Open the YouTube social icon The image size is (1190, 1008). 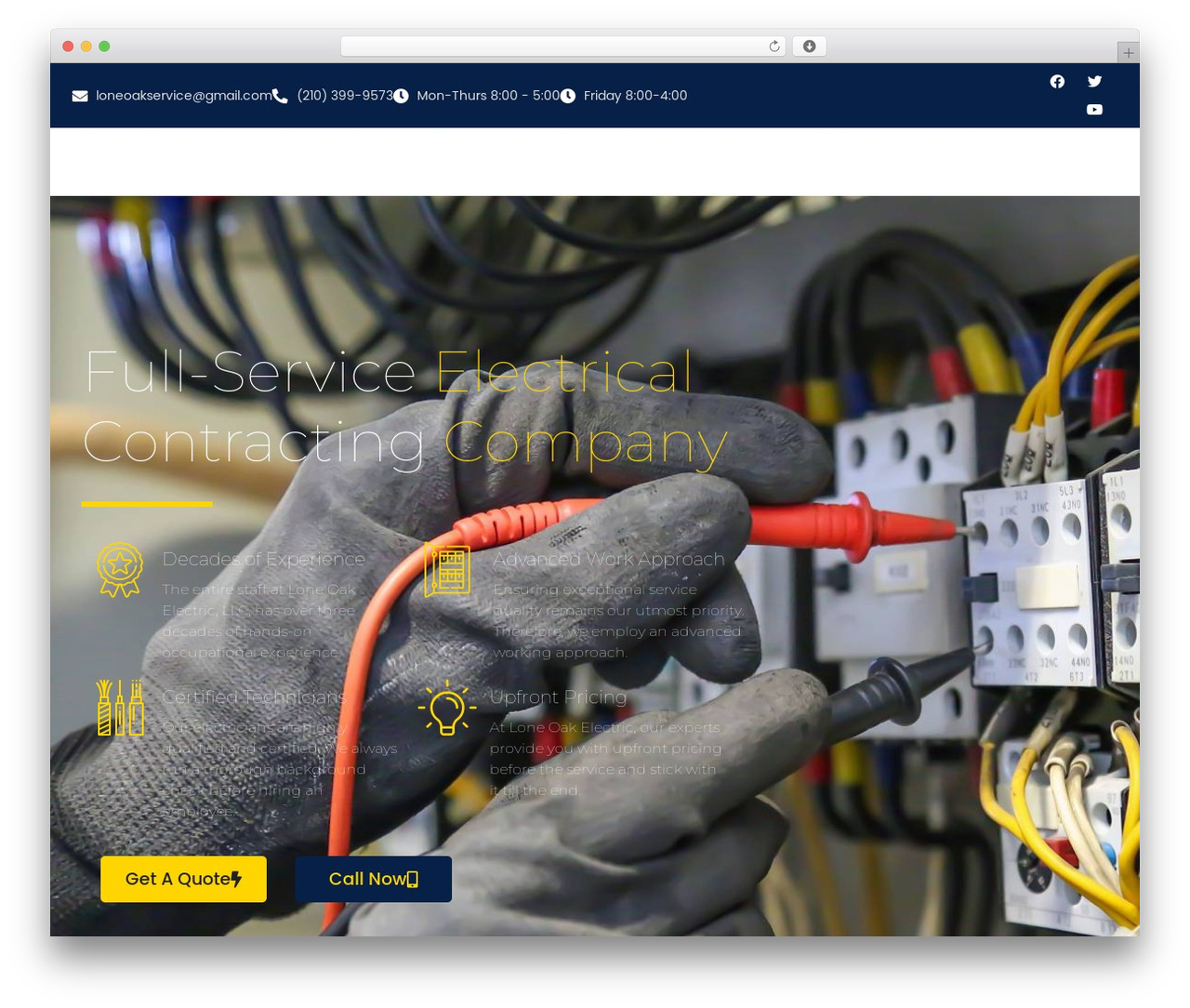(x=1094, y=110)
